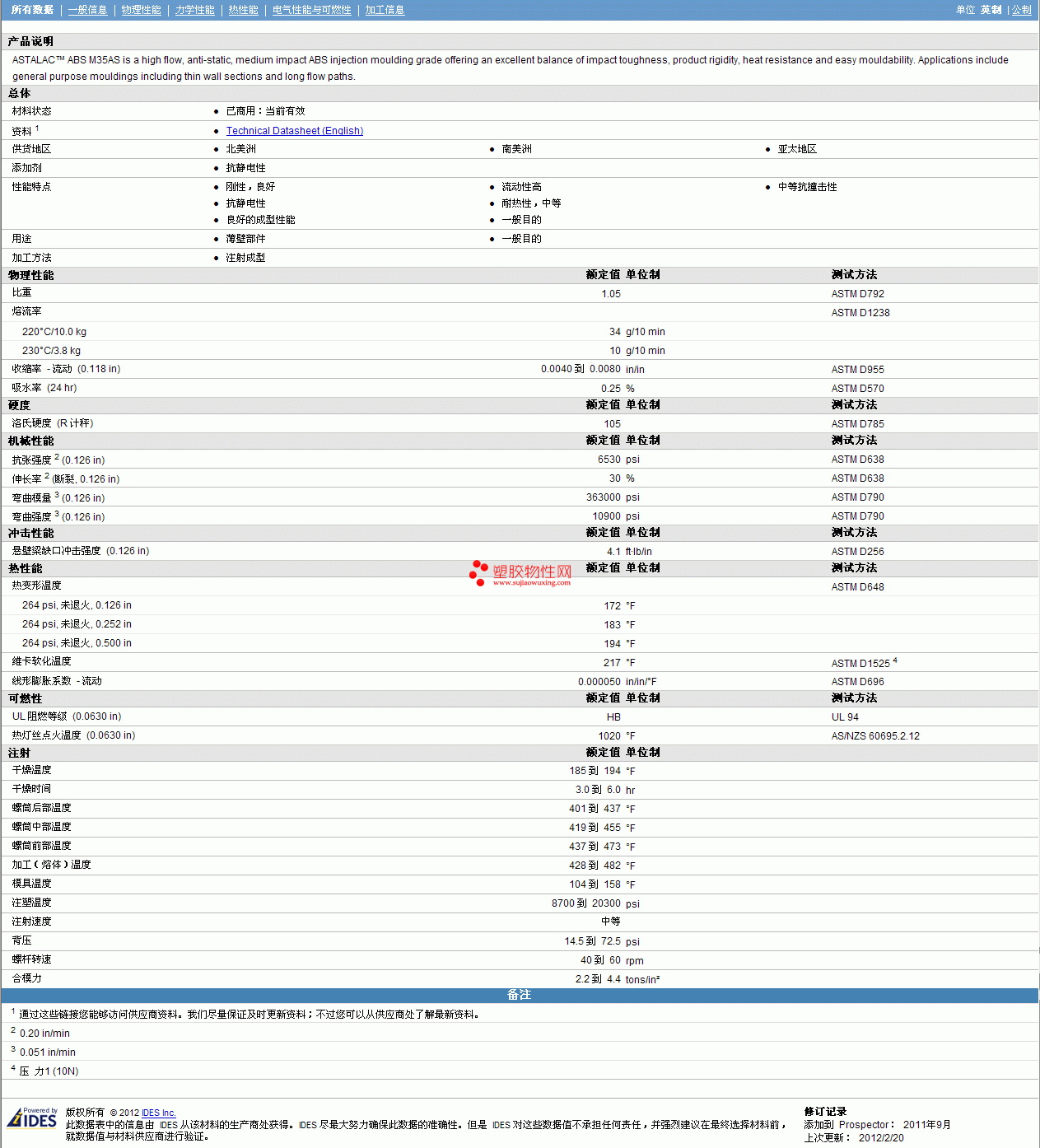1040x1148 pixels.
Task: Click the ASTM D648 test method
Action: point(858,587)
